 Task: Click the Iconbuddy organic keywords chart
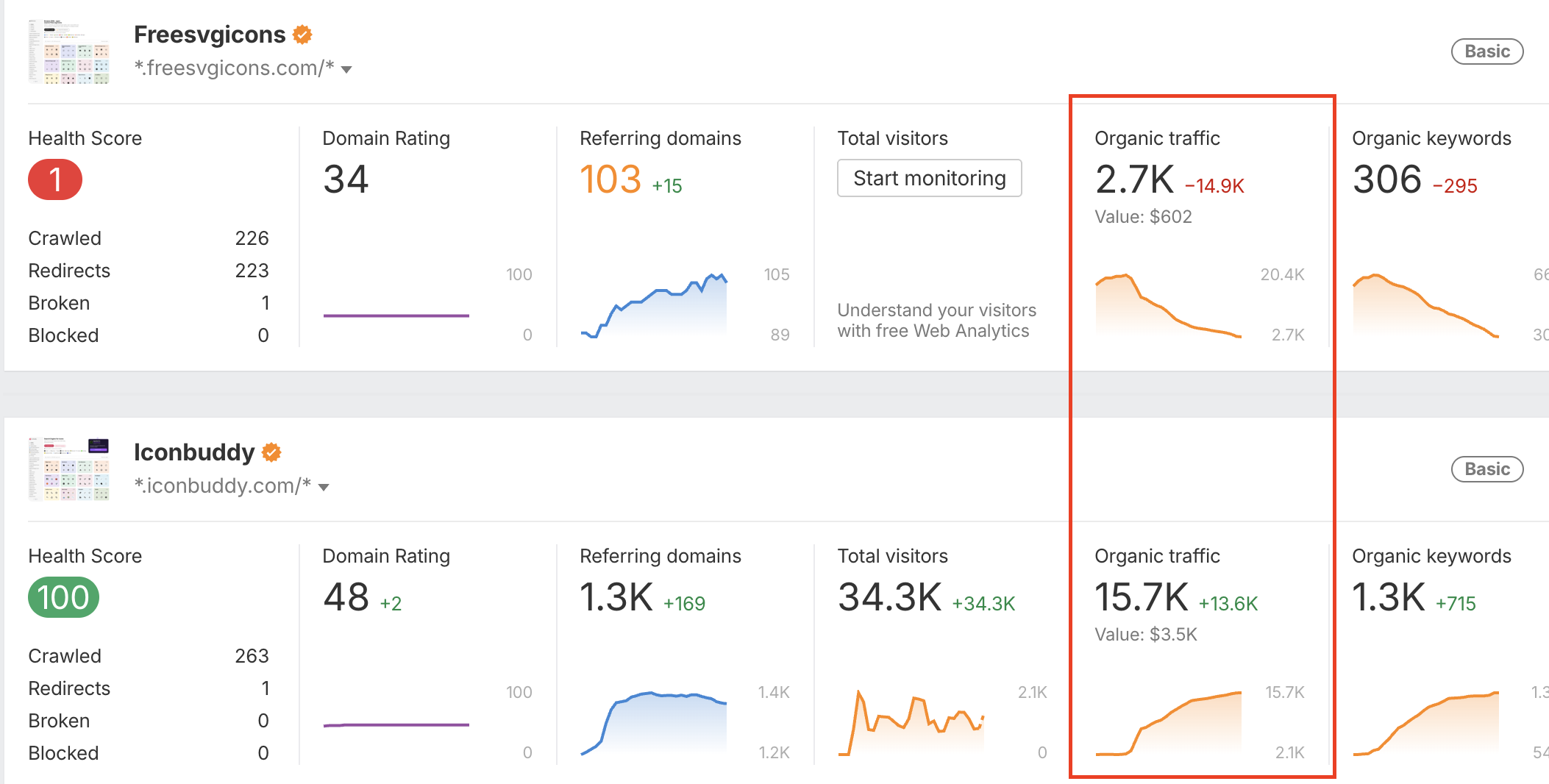(x=1426, y=723)
